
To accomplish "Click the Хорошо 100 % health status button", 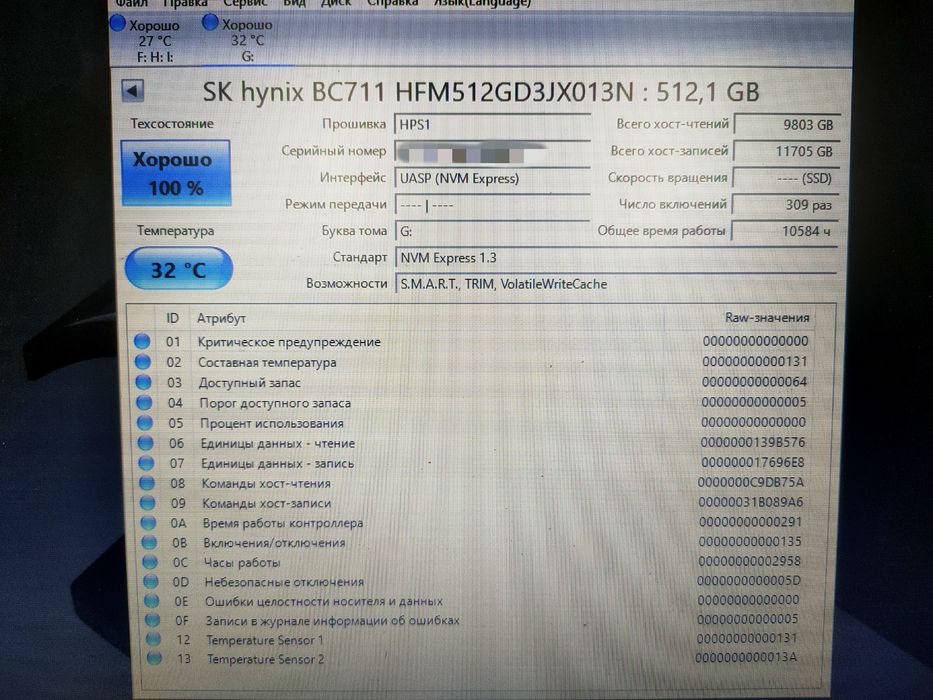I will pyautogui.click(x=176, y=173).
